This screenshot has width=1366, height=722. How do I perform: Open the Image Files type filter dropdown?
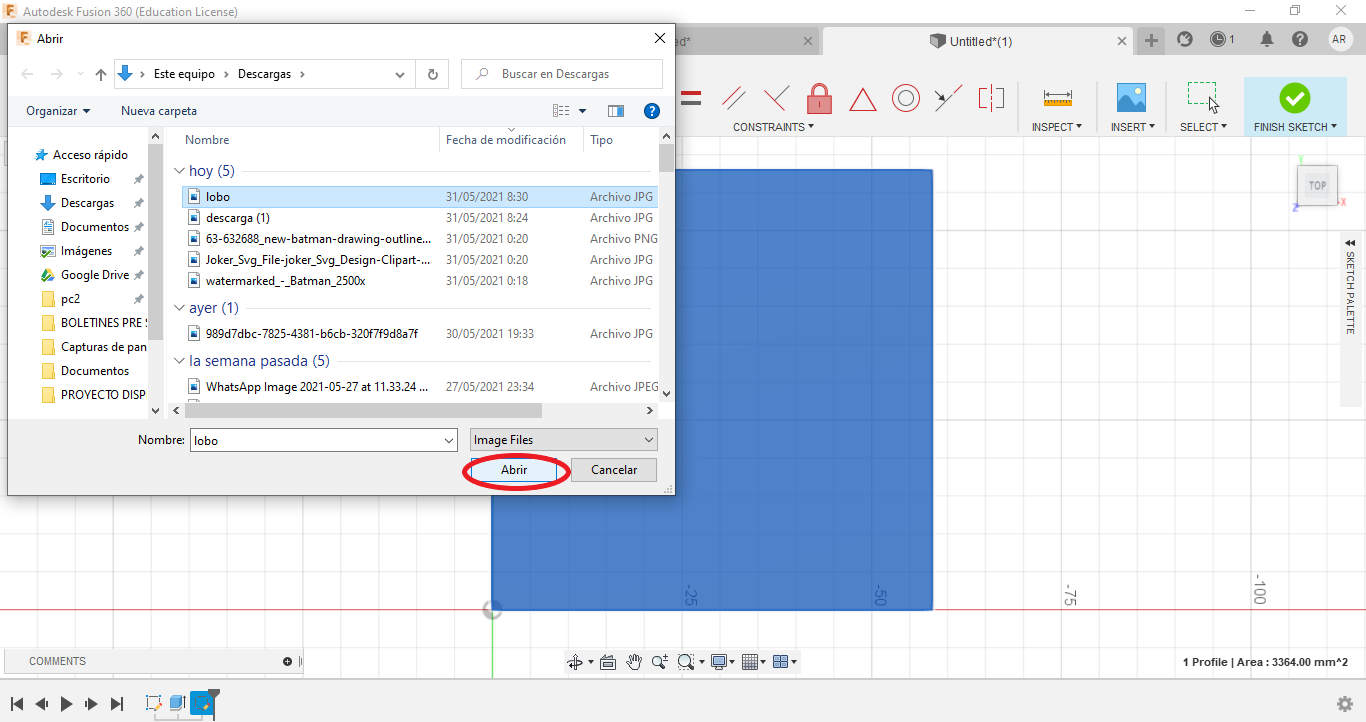point(564,440)
